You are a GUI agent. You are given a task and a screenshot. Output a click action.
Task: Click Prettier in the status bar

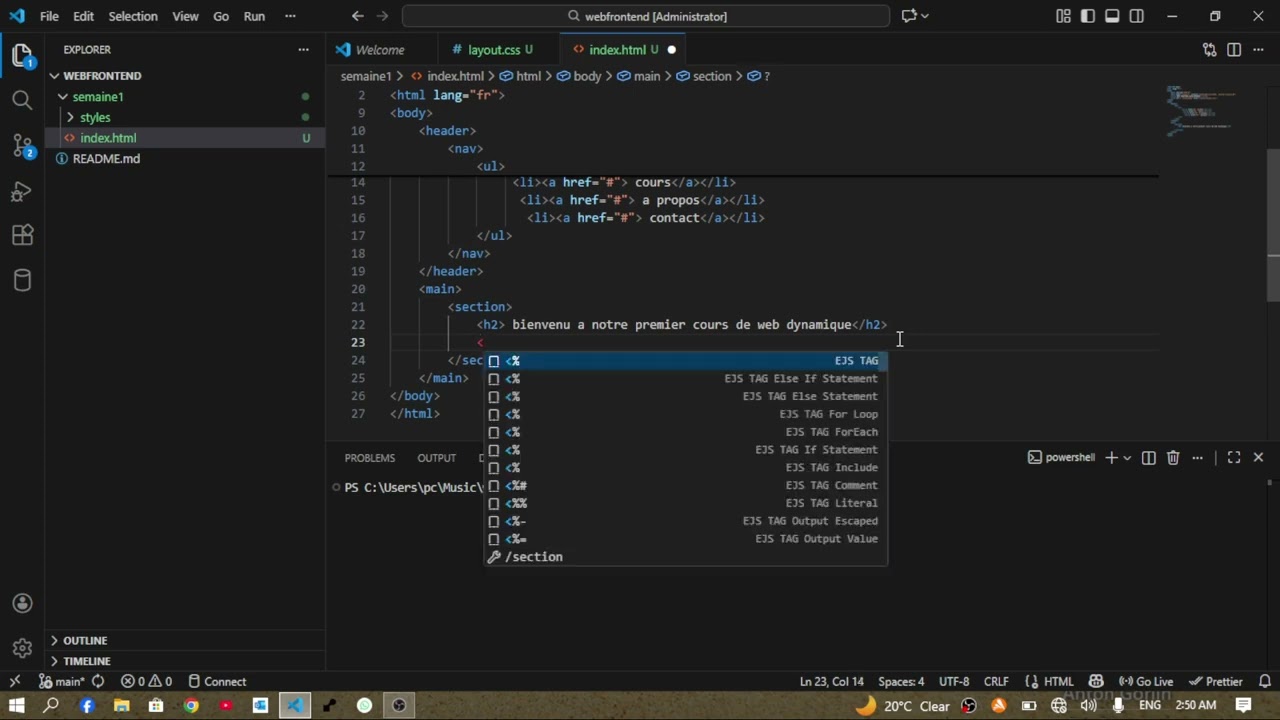1215,681
